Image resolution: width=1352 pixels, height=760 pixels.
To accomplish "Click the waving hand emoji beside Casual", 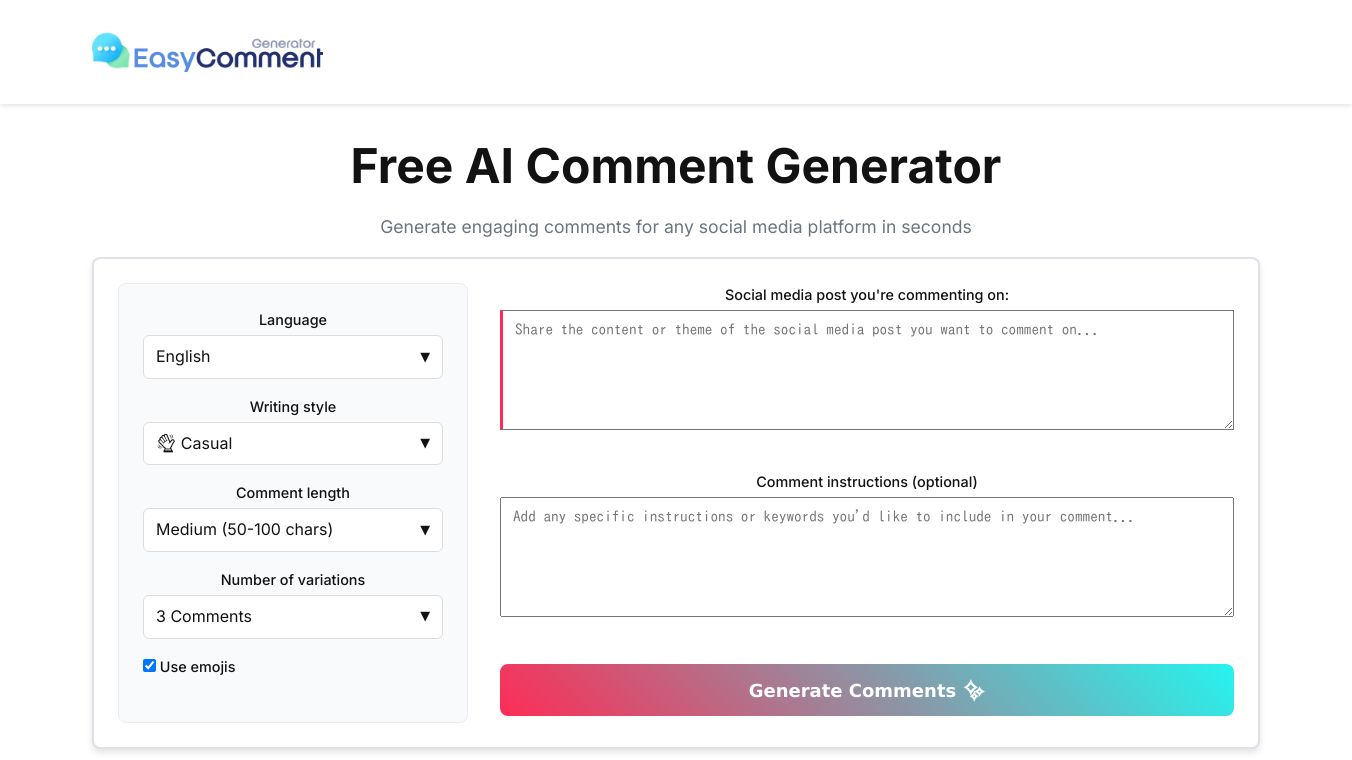I will click(x=166, y=443).
